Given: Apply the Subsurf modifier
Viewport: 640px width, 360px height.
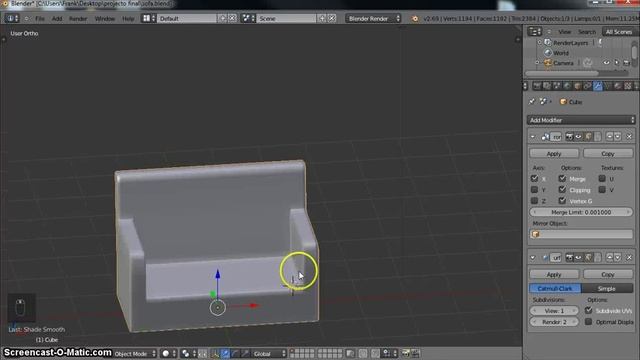Looking at the screenshot, I should coord(554,275).
